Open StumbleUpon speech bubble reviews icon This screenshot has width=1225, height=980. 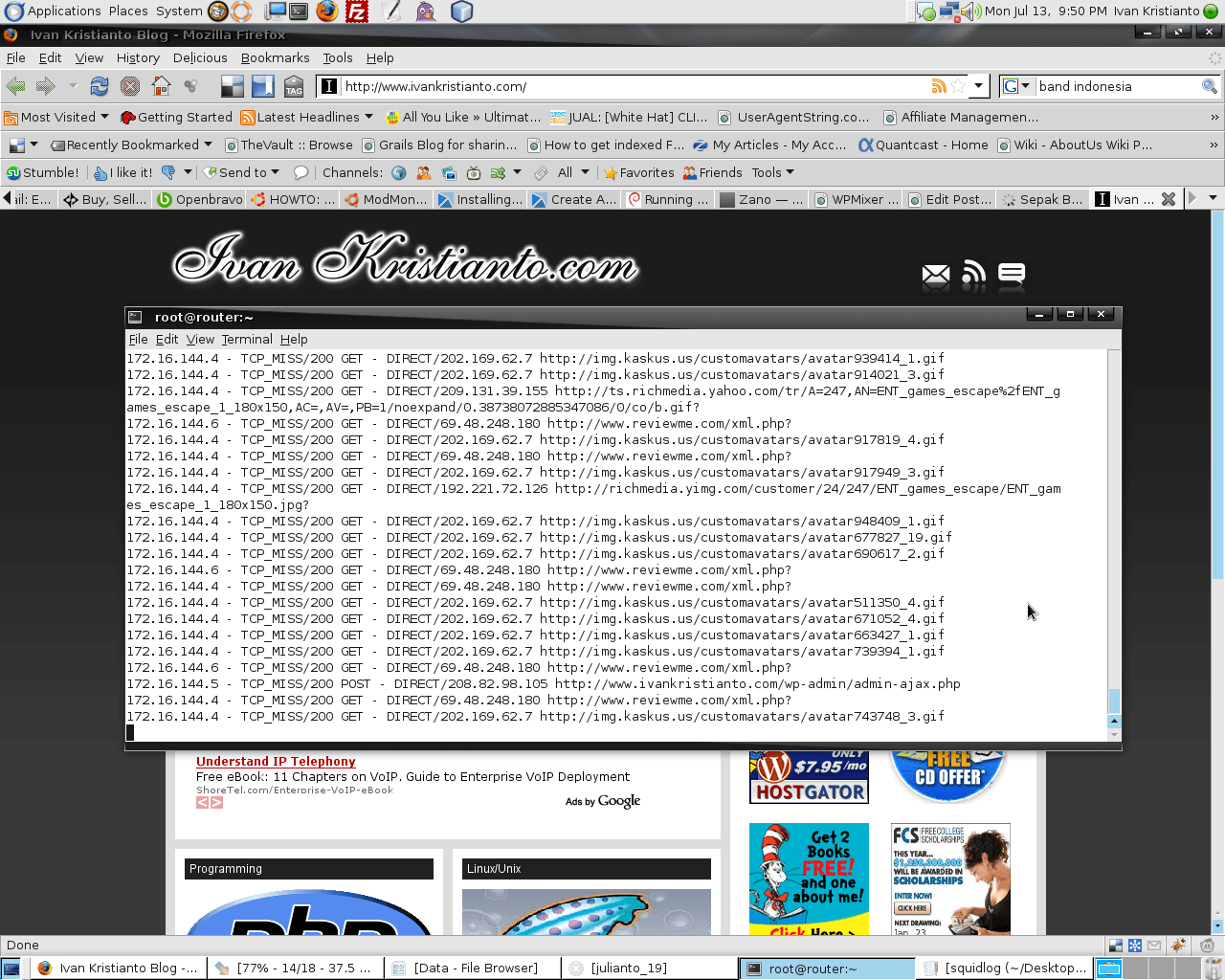[x=301, y=172]
